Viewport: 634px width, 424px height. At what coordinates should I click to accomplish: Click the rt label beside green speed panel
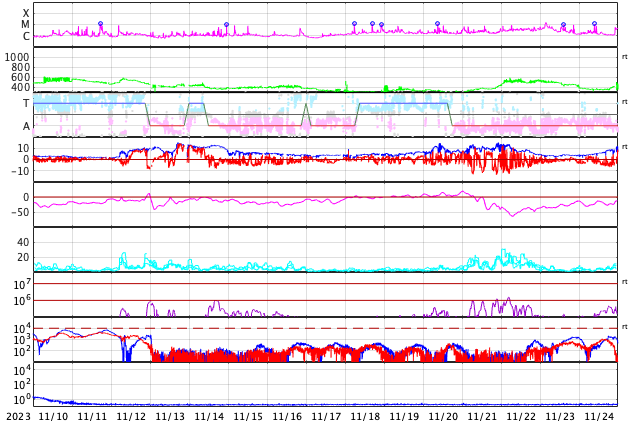click(625, 57)
